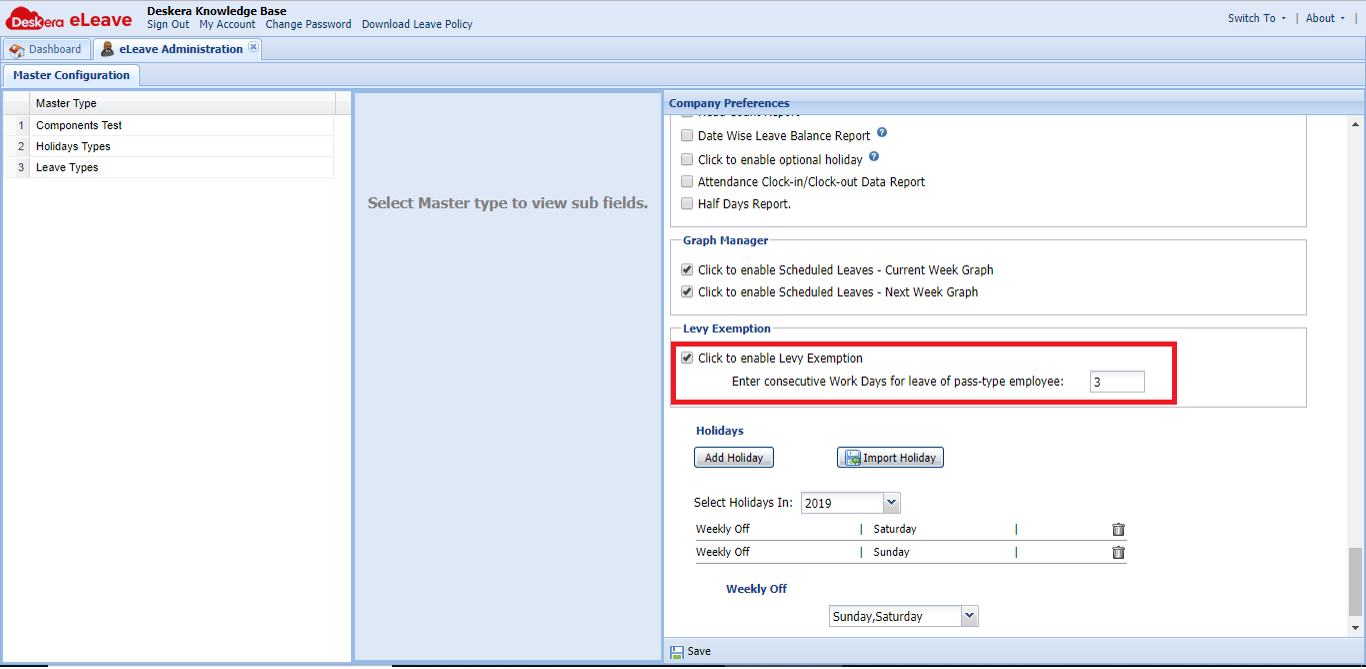Click the user icon on eLeave Administration tab
The image size is (1366, 669).
(107, 48)
